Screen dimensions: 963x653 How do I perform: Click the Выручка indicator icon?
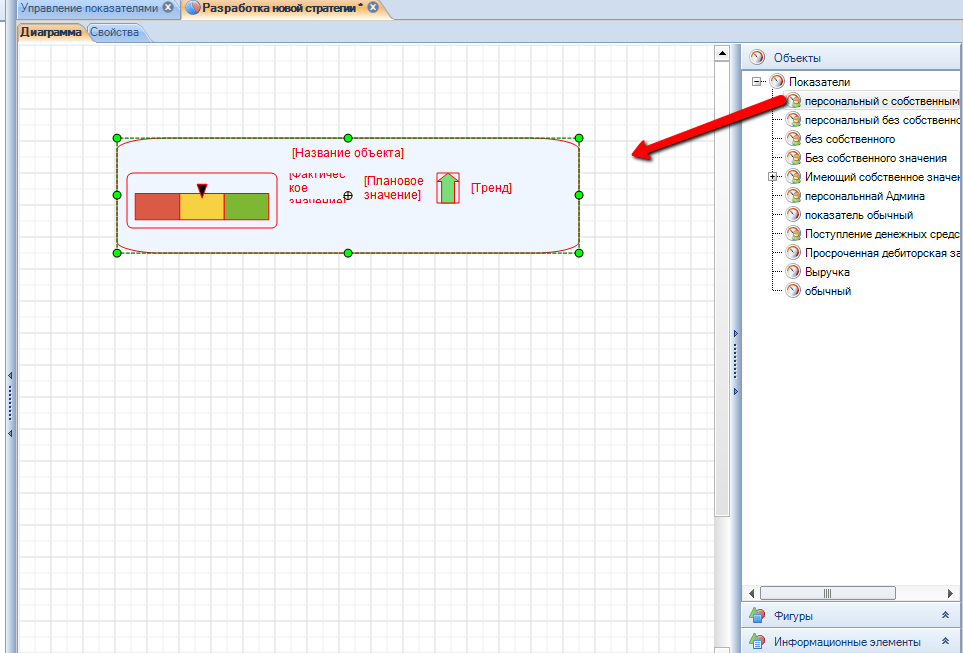click(x=793, y=272)
